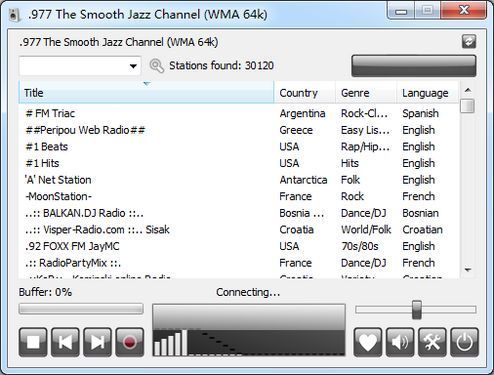Sort by the Genre column header
Screen dimensions: 494x375
click(x=366, y=93)
